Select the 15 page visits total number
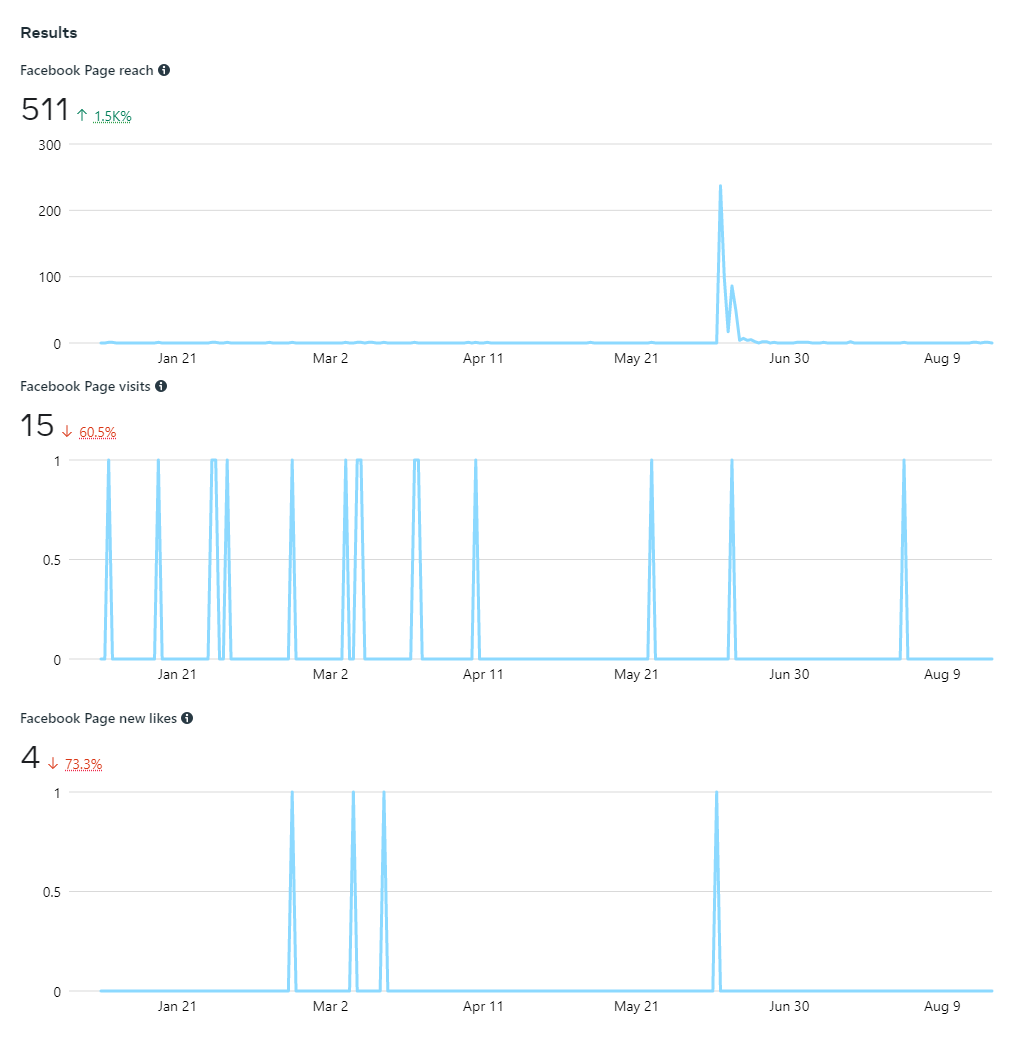Viewport: 1036px width, 1060px height. tap(37, 426)
